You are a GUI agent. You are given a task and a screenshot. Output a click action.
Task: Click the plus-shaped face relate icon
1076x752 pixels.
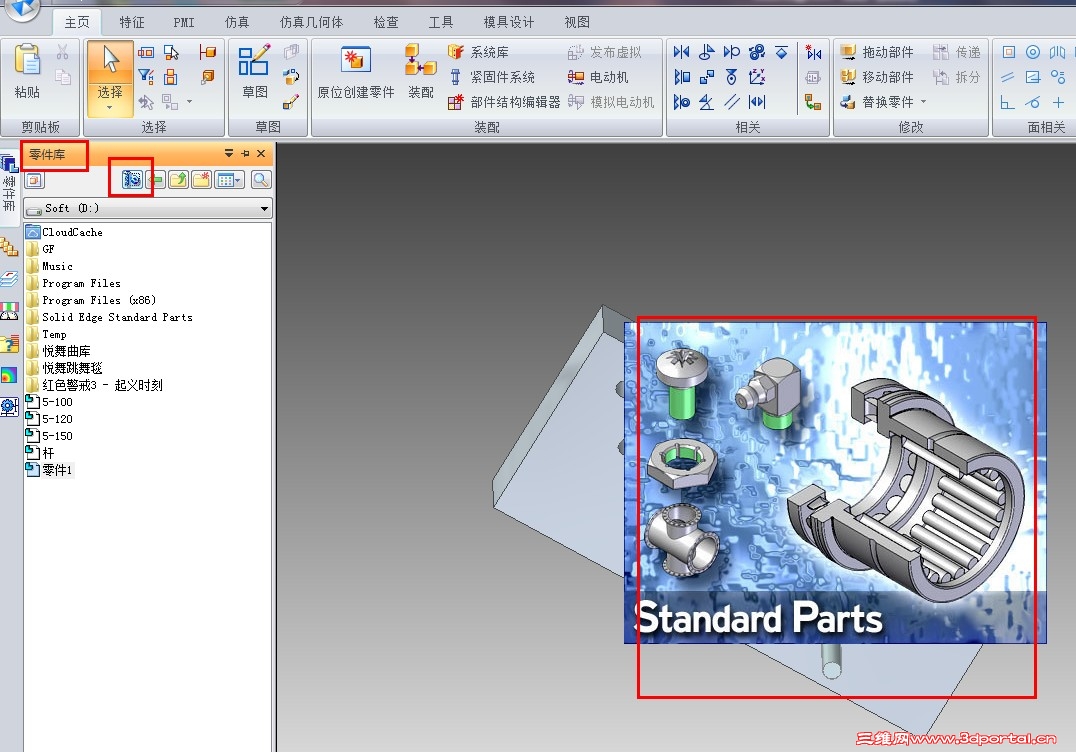pyautogui.click(x=1058, y=102)
